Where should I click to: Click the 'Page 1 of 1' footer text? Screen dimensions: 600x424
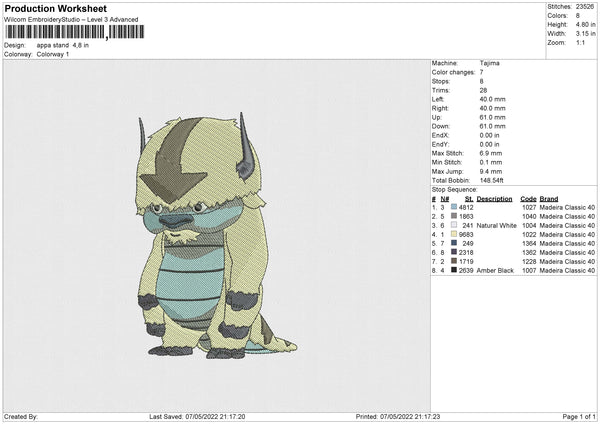(x=579, y=417)
